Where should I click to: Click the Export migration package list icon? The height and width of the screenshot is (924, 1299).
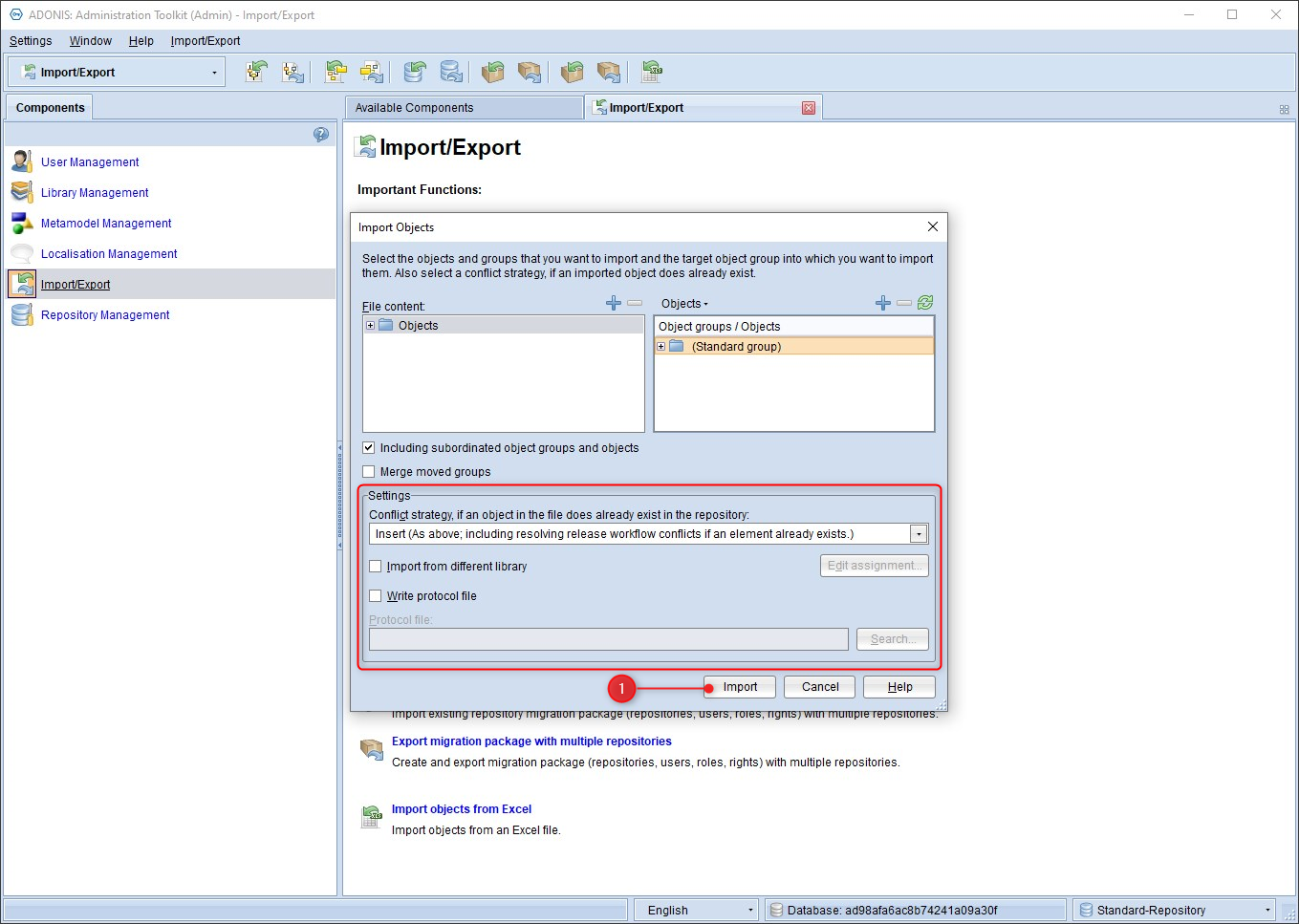point(371,749)
